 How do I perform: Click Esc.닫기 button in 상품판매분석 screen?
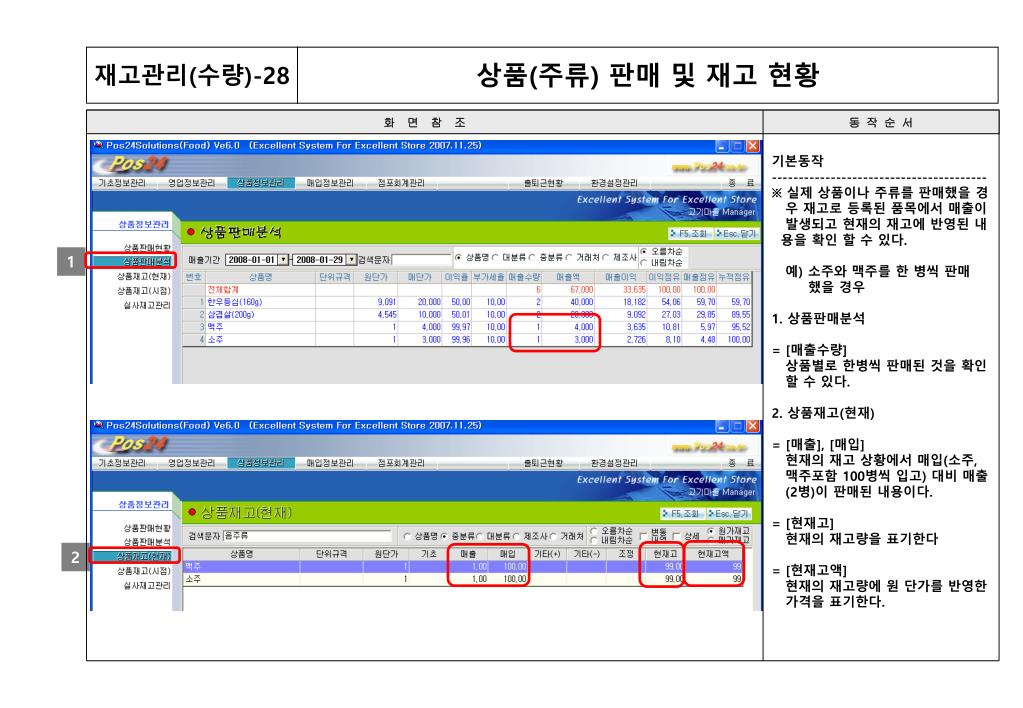tap(736, 233)
